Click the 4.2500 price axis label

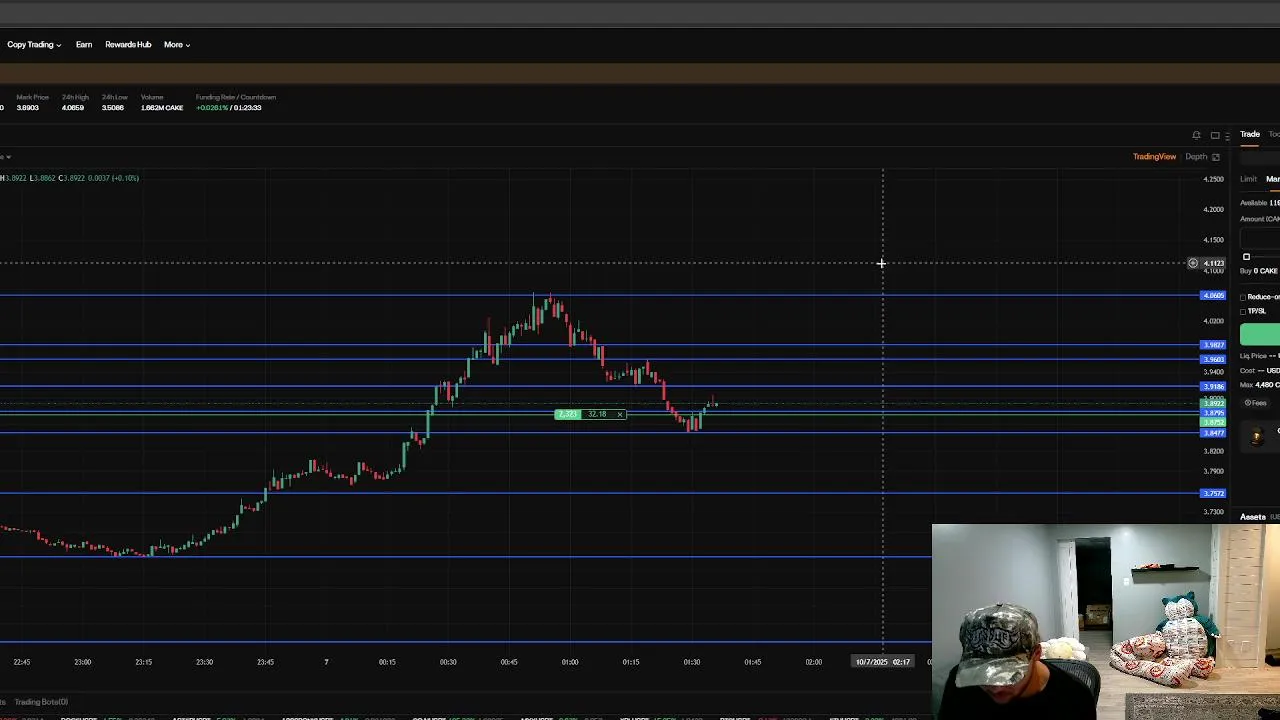point(1213,179)
